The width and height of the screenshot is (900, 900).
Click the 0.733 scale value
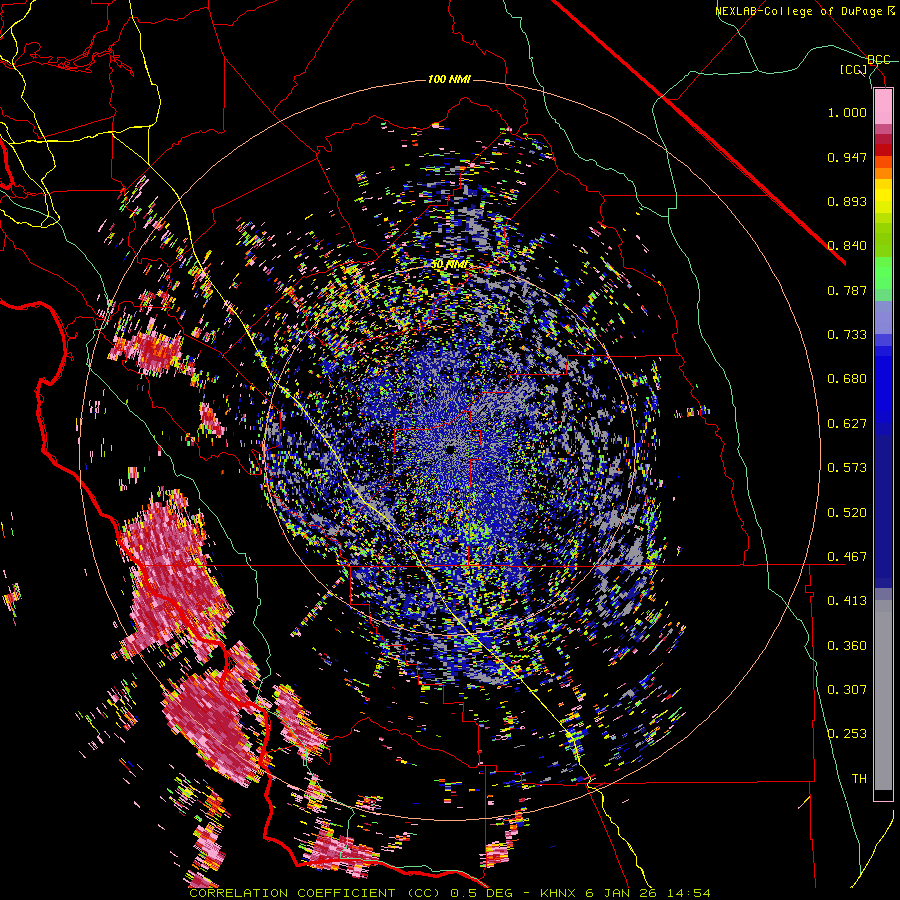tap(847, 335)
